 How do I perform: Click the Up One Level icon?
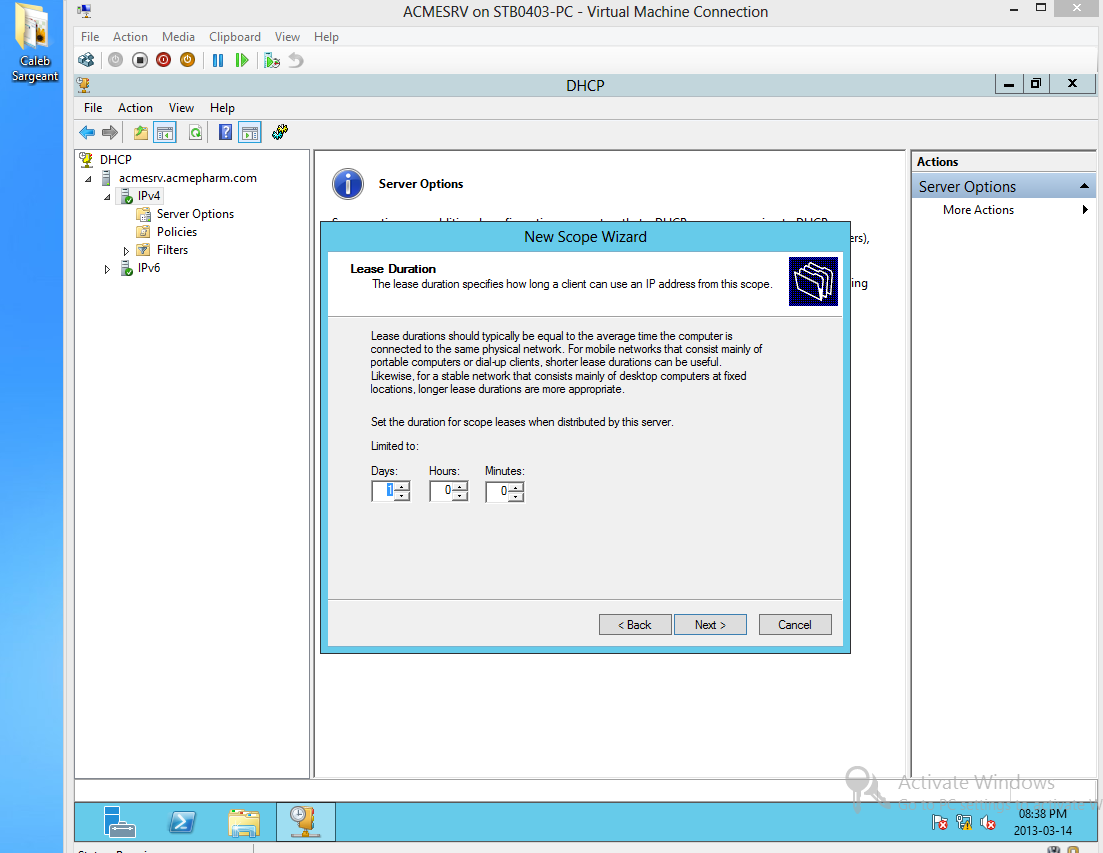point(141,132)
